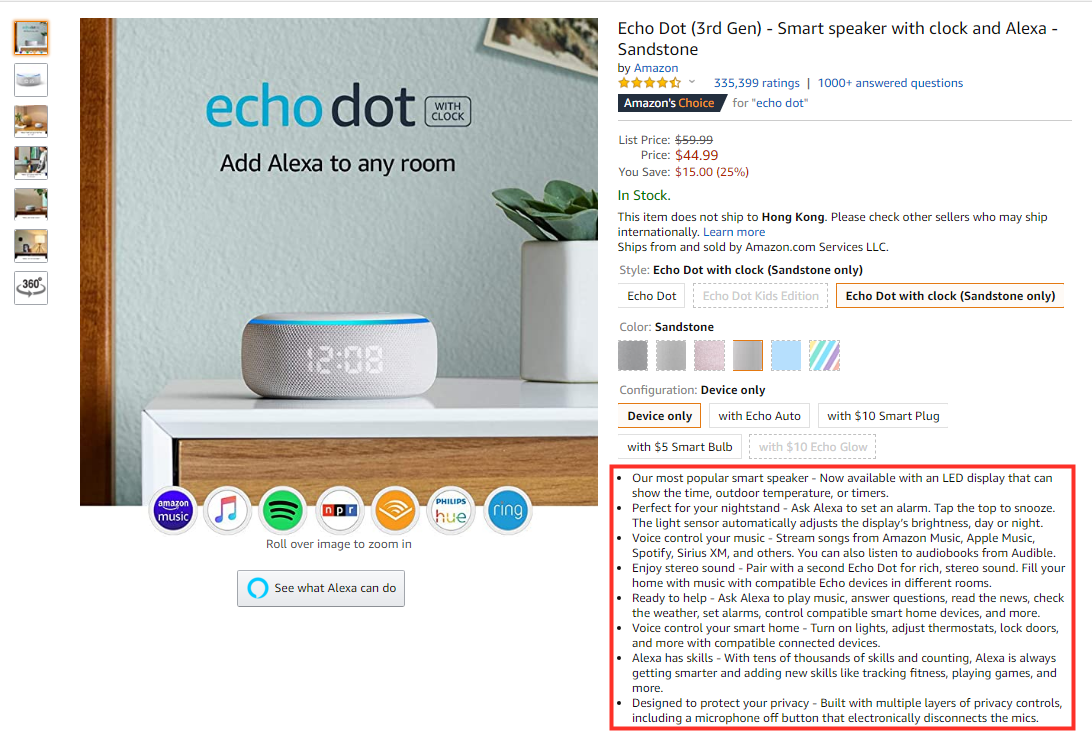Screen dimensions: 1092x753
Task: Open the 360 degree view thumbnail
Action: [31, 288]
